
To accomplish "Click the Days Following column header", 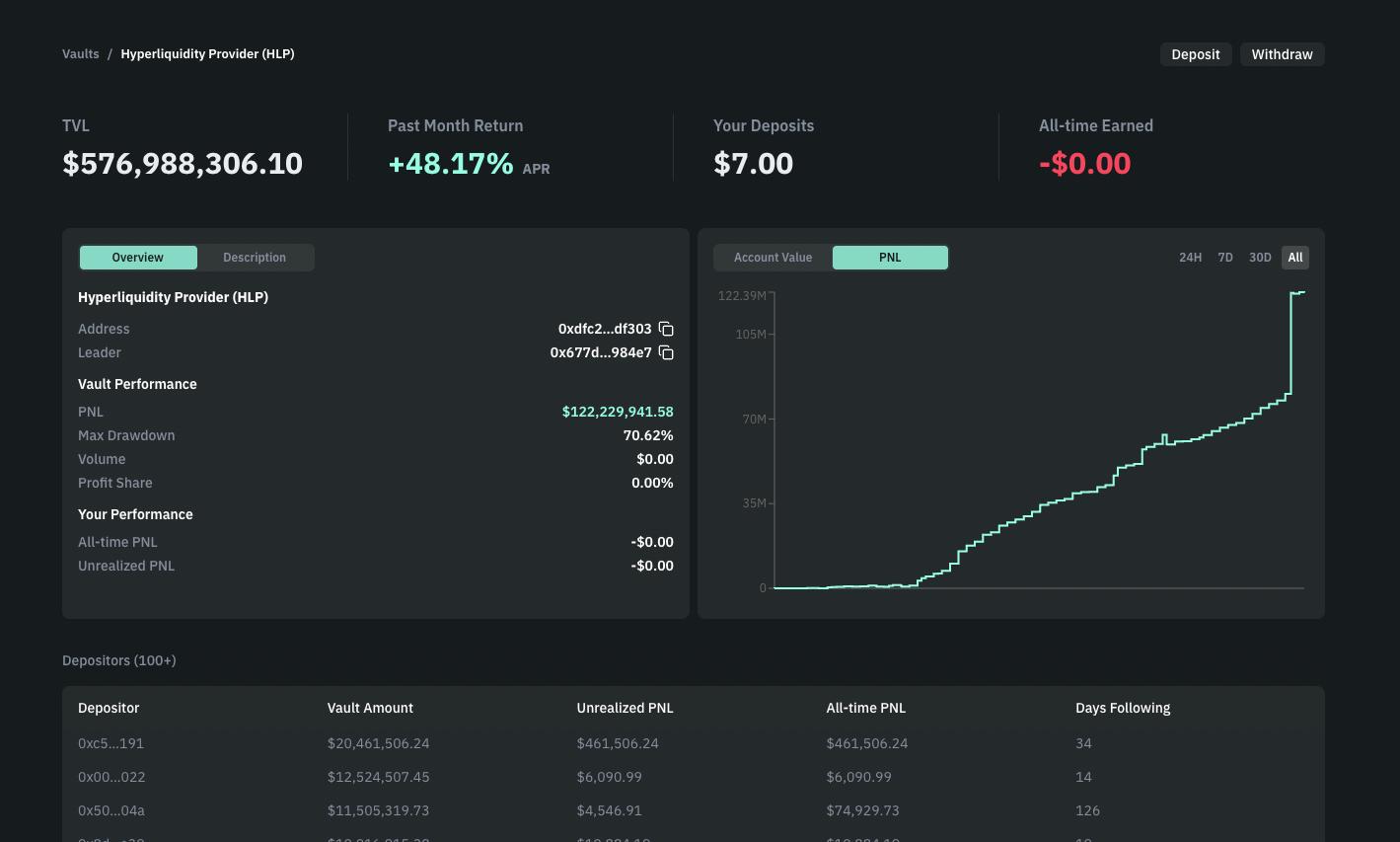I will pos(1123,708).
